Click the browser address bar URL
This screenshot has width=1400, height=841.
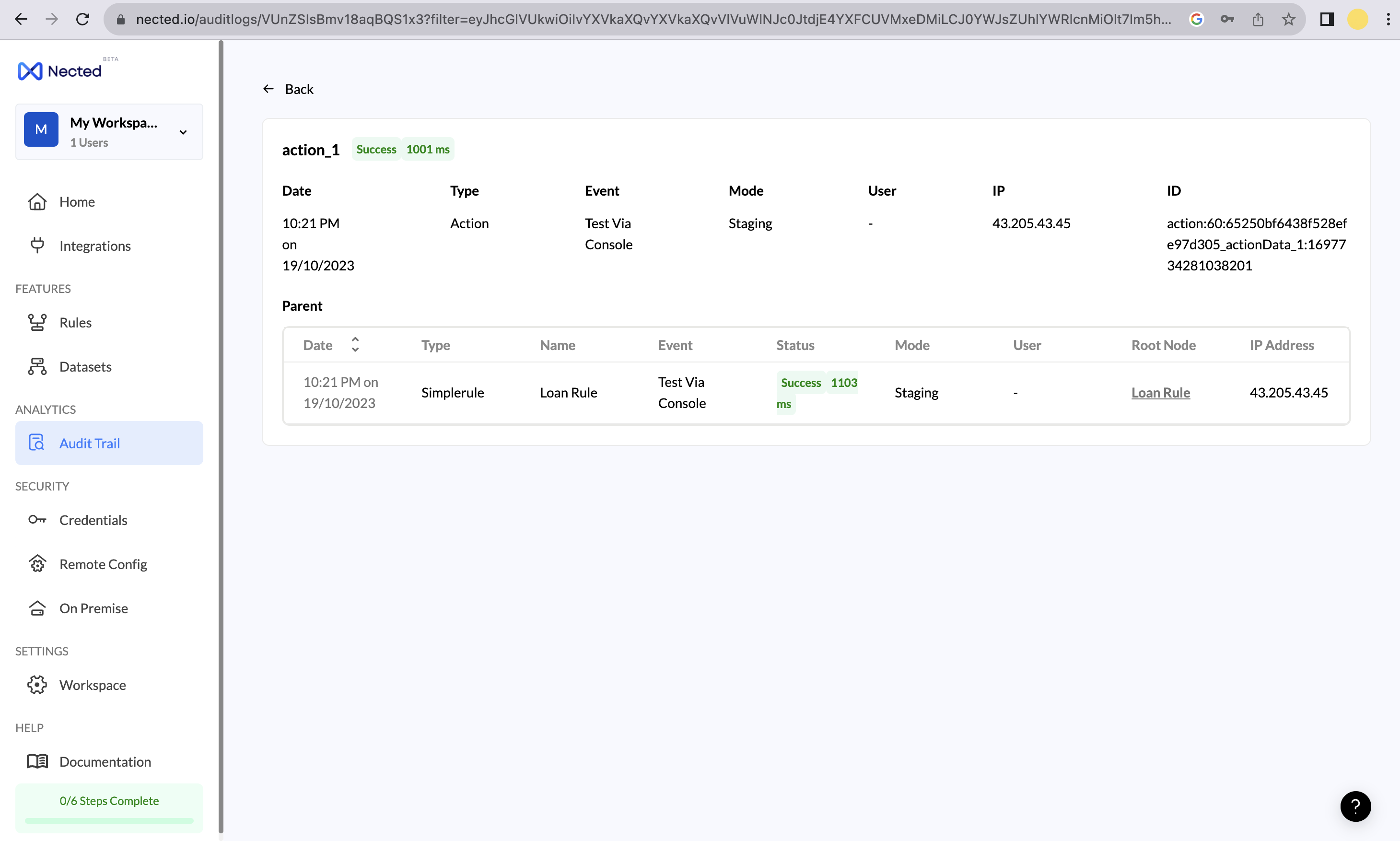[652, 19]
